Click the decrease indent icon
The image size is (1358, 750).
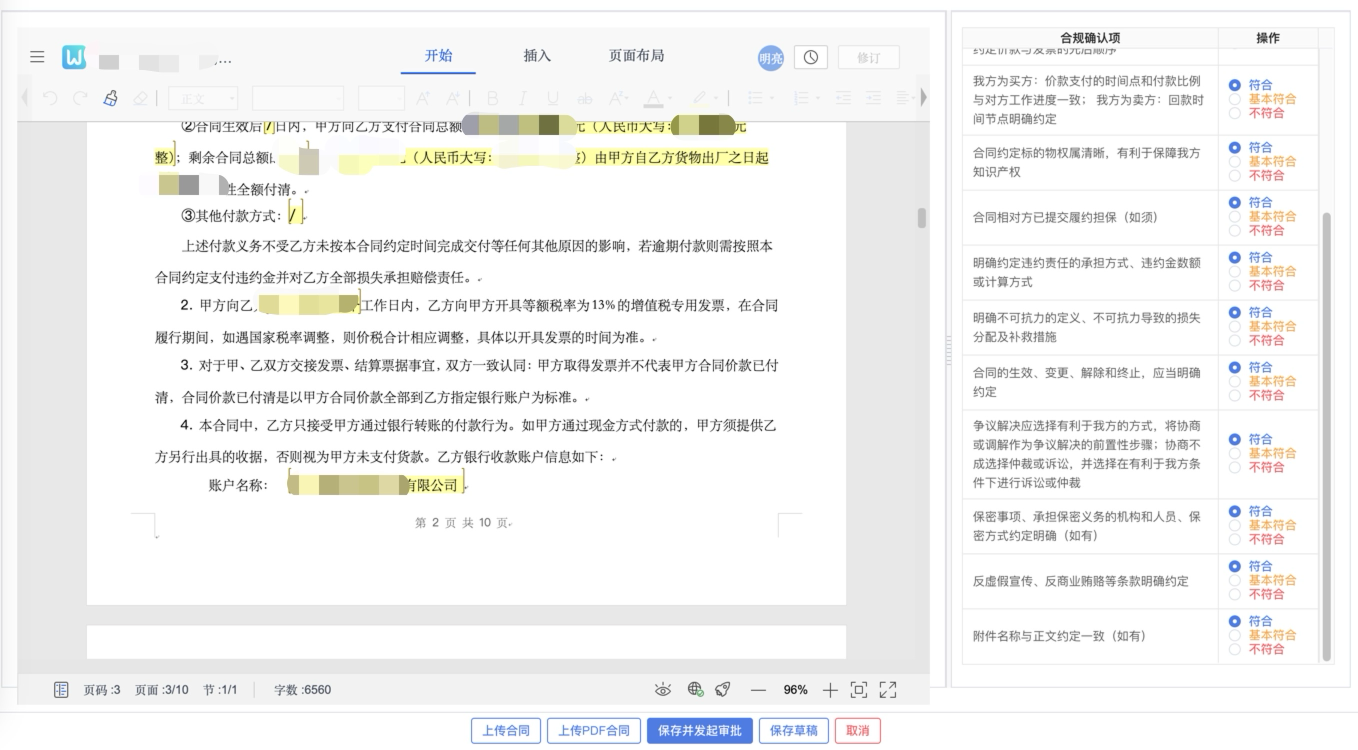[843, 98]
